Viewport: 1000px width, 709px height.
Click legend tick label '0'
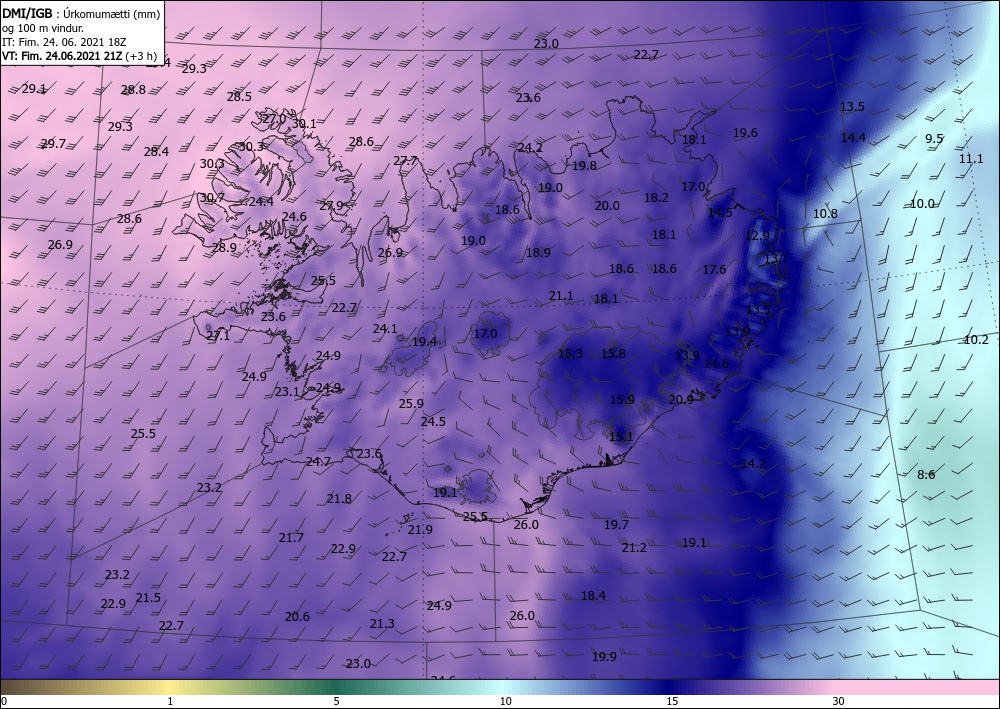[x=4, y=701]
